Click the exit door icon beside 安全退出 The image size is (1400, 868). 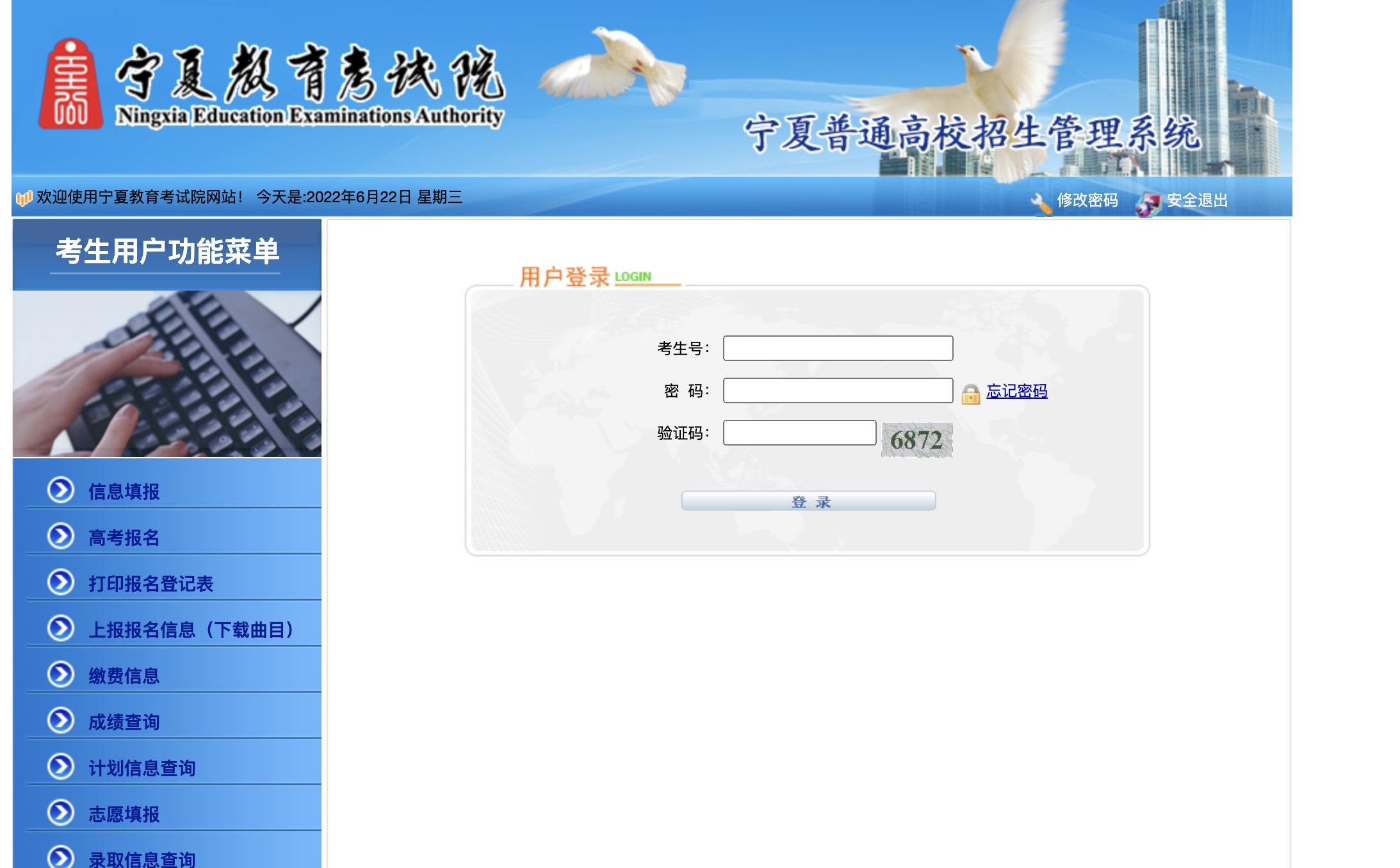(x=1148, y=200)
